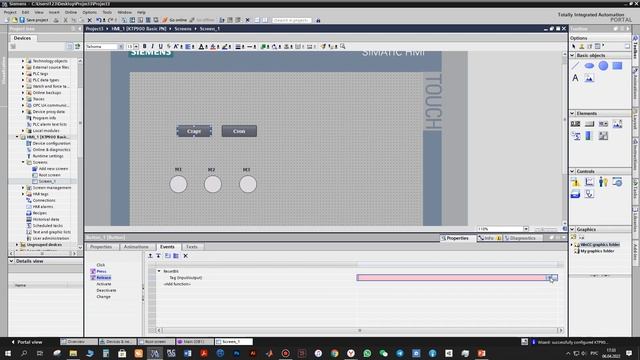640x360 pixels.
Task: Select the Symbolic I/O field element
Action: [x=603, y=124]
